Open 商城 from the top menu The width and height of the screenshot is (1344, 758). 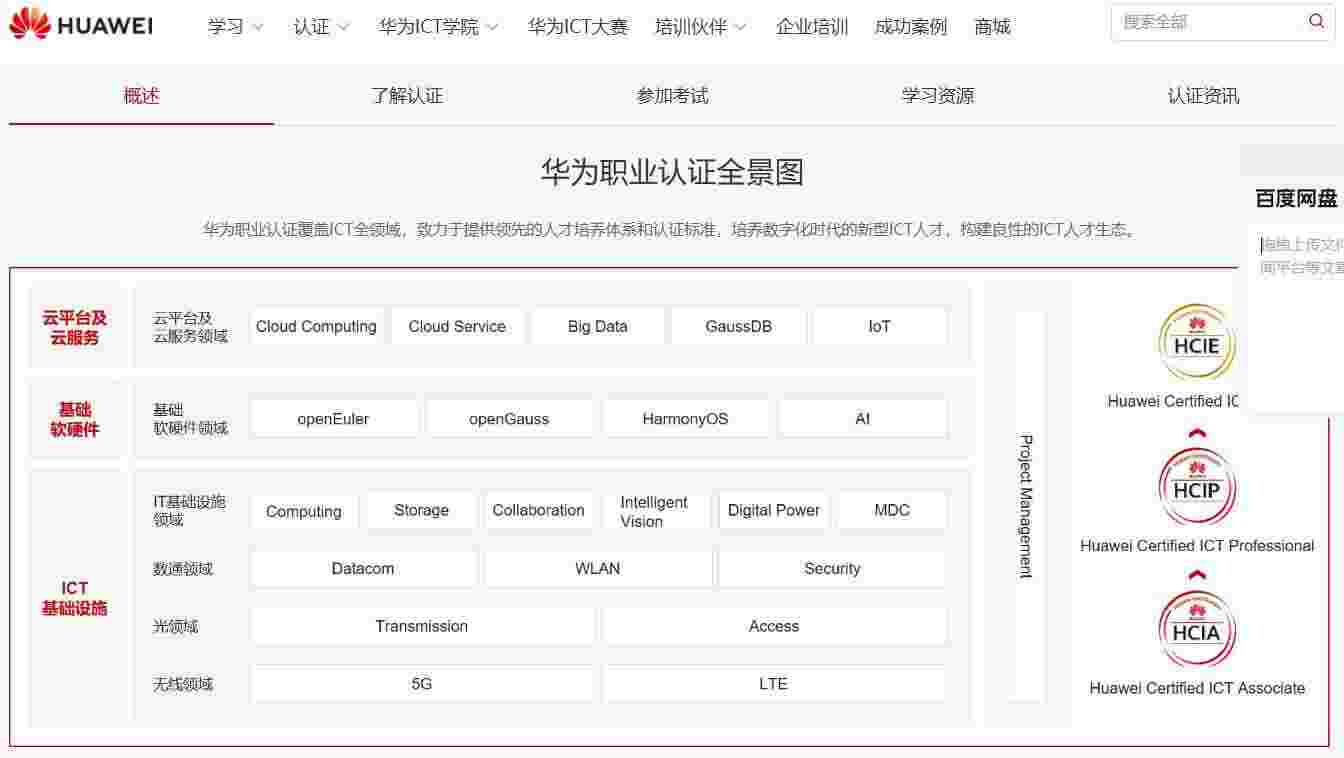(x=992, y=27)
